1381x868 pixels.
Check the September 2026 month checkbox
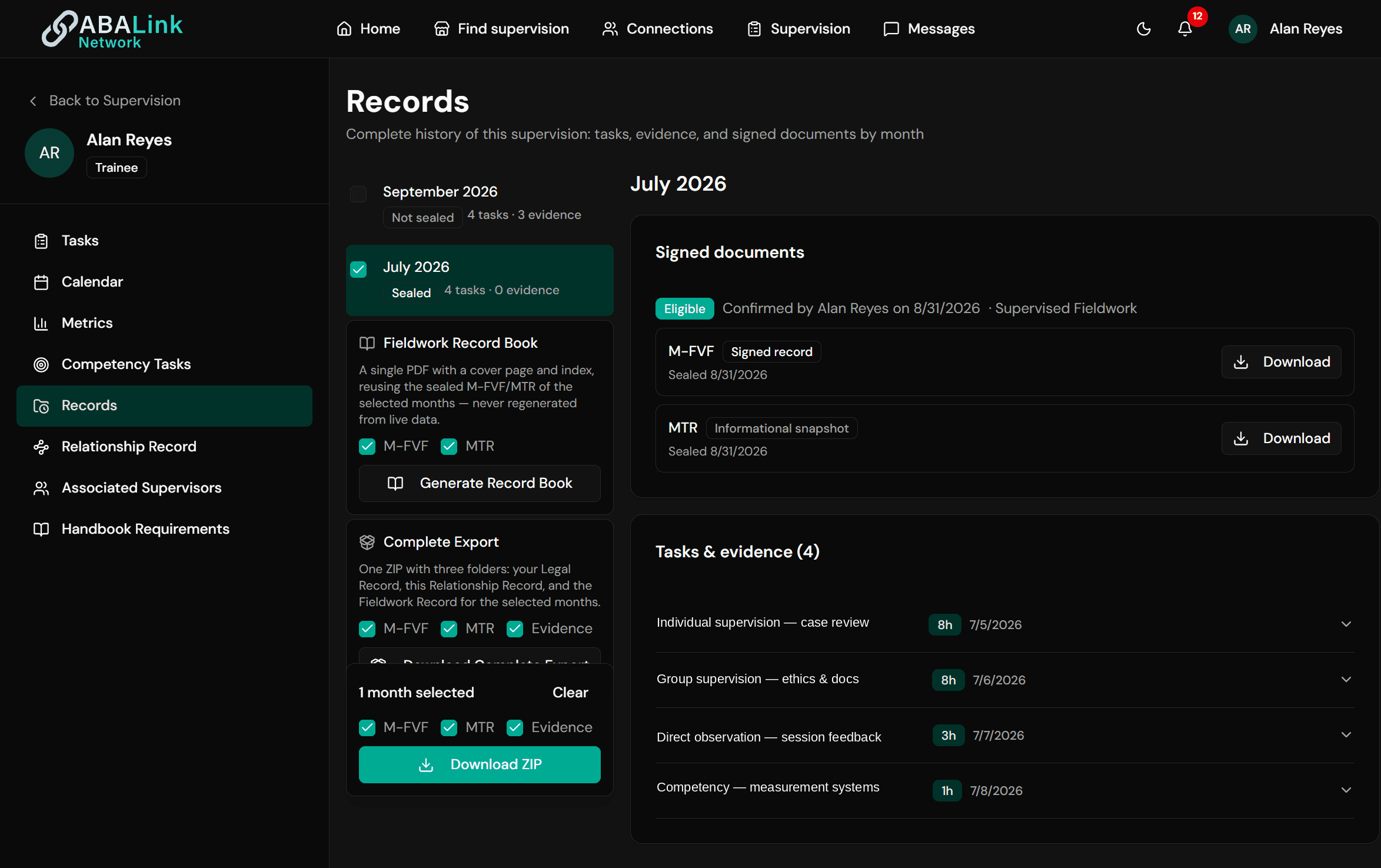click(x=358, y=194)
